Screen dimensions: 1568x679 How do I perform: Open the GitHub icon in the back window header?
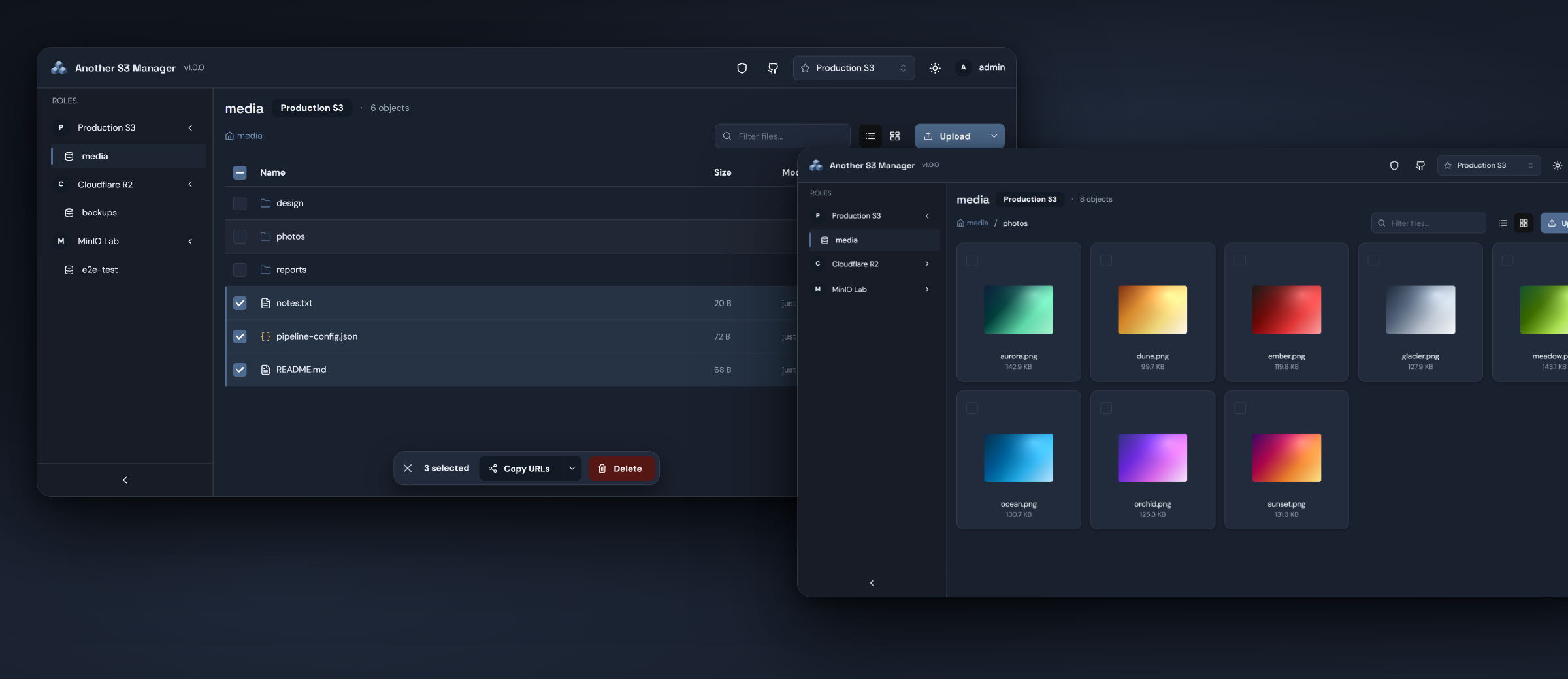click(x=773, y=68)
